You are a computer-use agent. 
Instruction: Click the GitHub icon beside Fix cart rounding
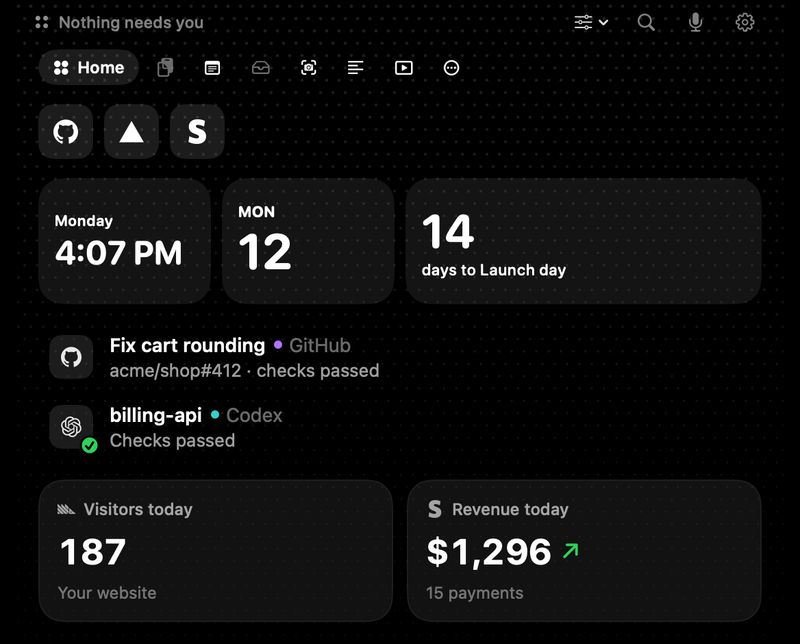pos(71,357)
